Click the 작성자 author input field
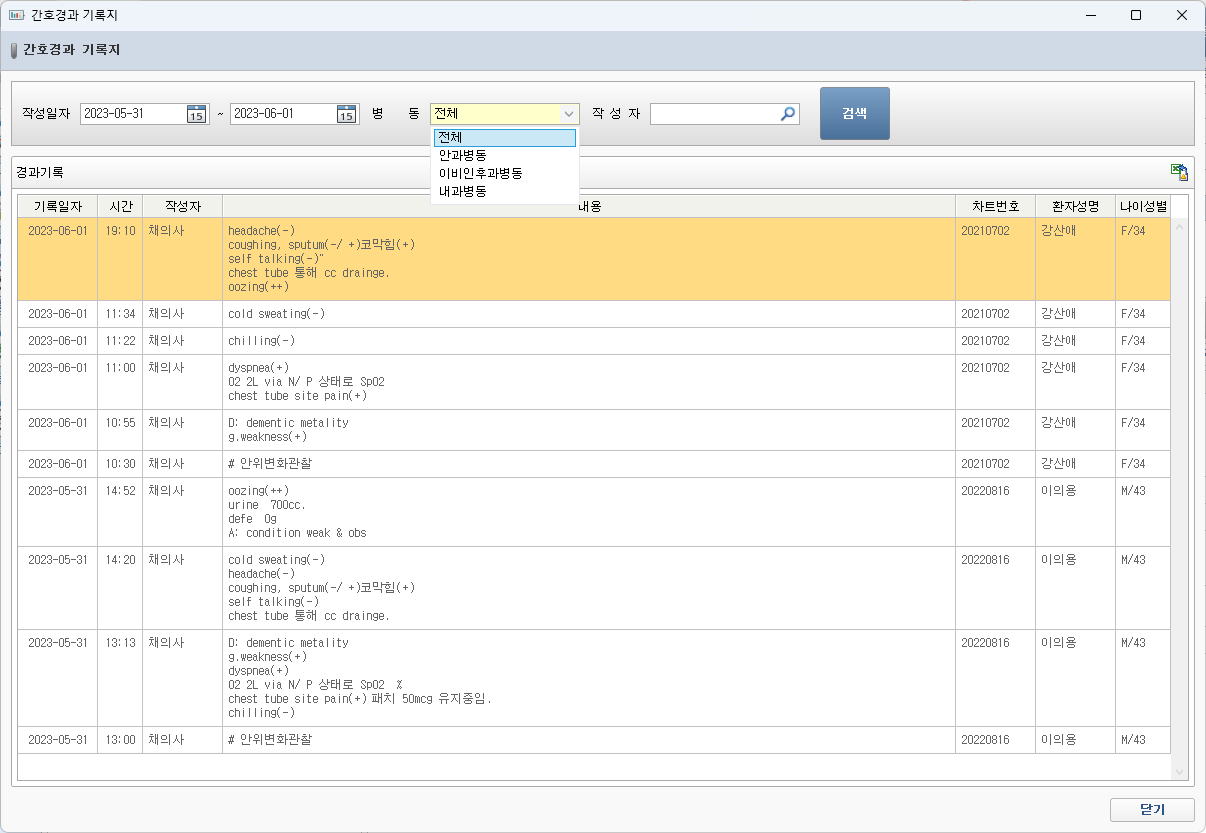 (x=714, y=114)
